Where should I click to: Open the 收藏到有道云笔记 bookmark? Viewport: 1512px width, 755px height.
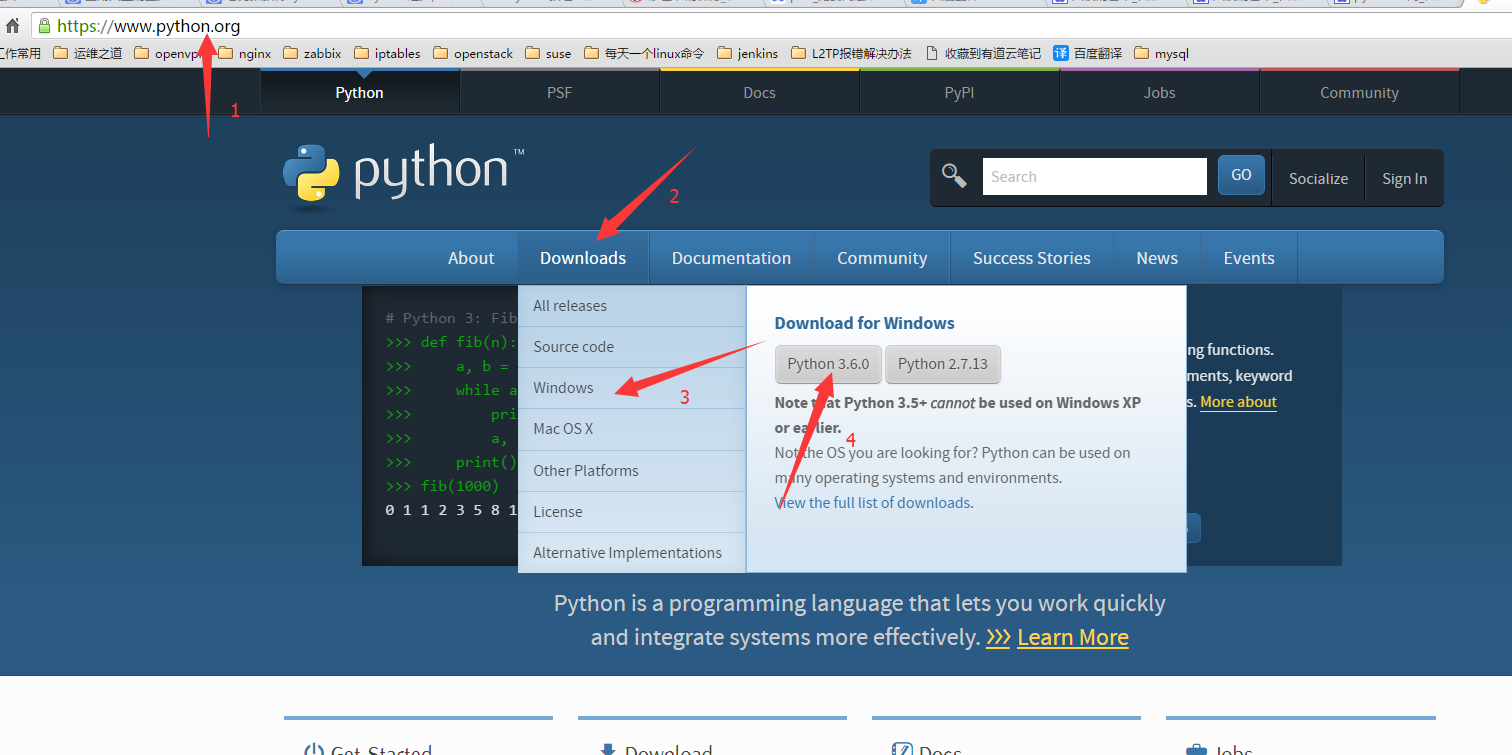point(984,54)
